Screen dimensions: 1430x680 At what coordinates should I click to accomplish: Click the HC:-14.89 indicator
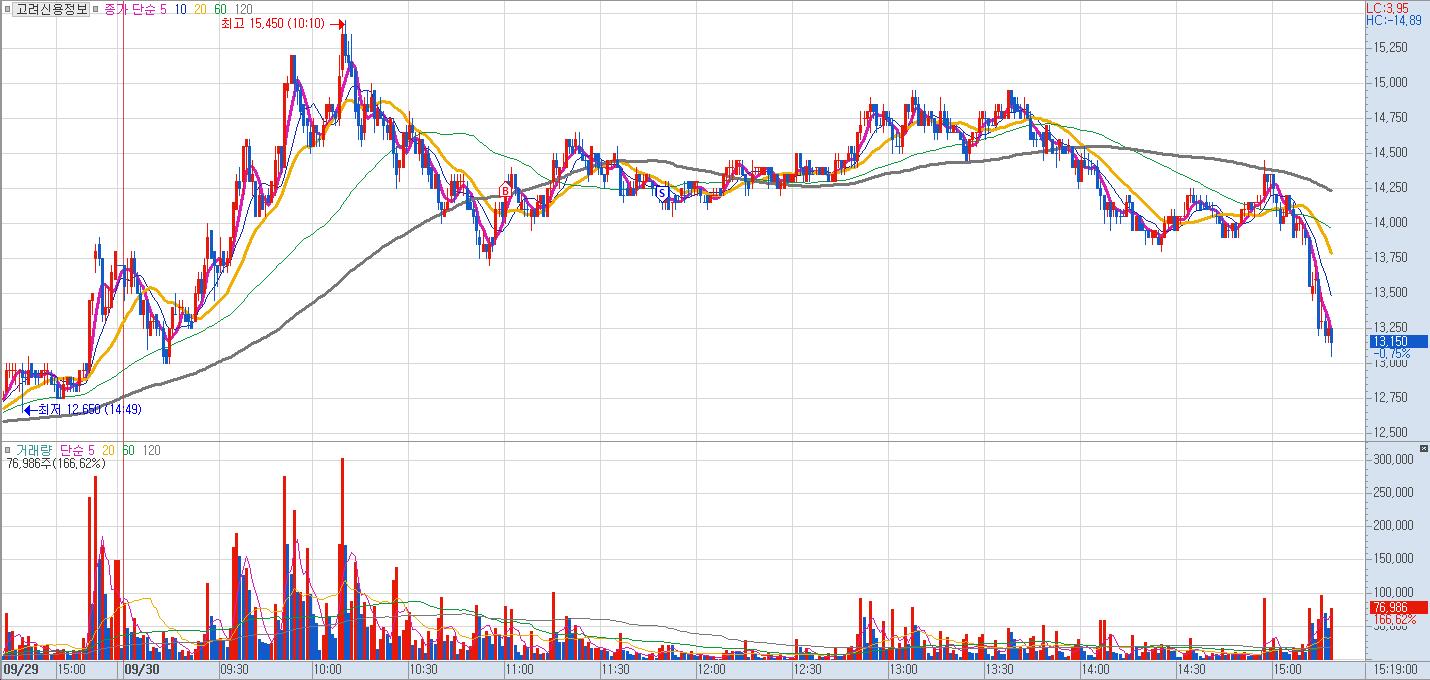1393,20
